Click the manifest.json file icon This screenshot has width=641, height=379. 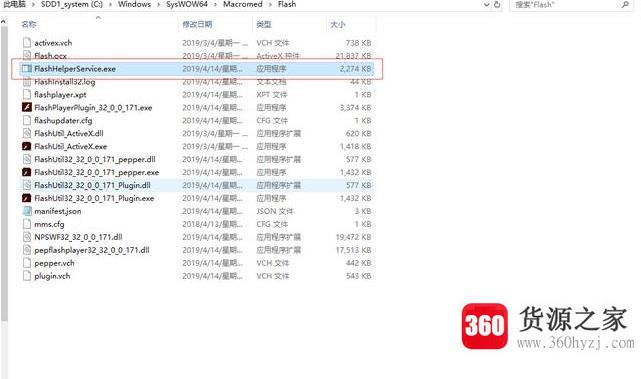[x=27, y=211]
